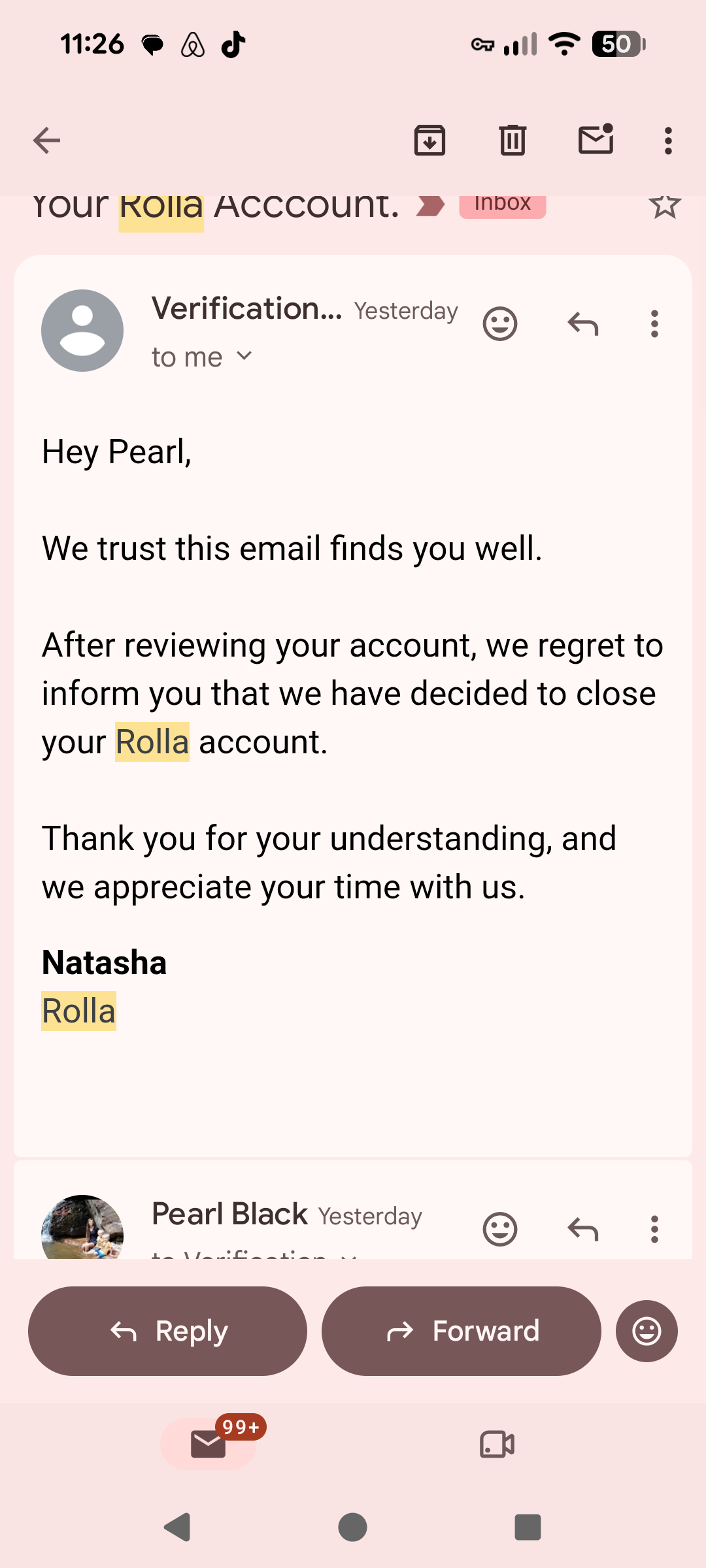
Task: Open the top bar overflow menu
Action: click(x=667, y=140)
